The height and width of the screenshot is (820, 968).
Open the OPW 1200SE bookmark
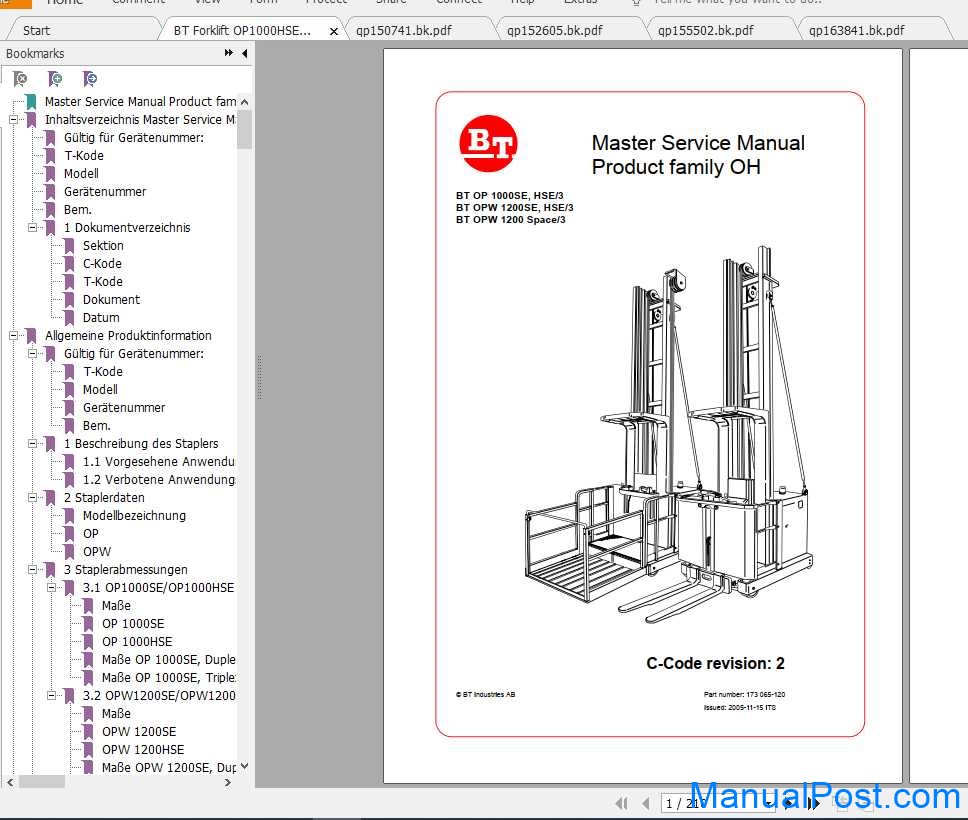pyautogui.click(x=139, y=732)
